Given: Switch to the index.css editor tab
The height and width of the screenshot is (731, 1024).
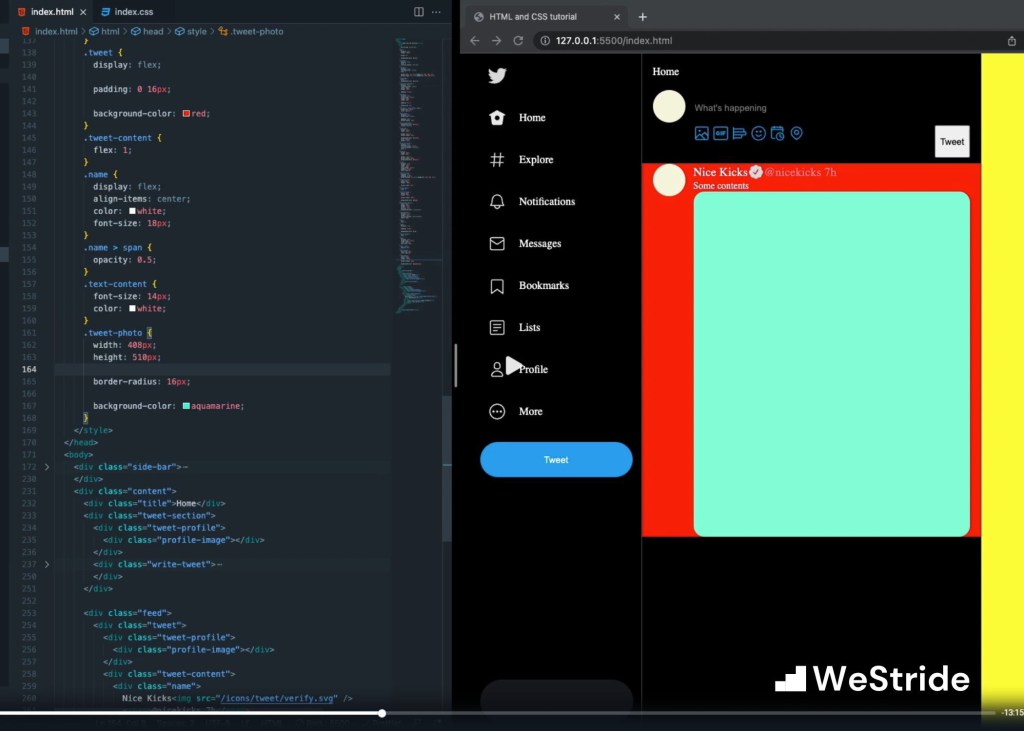Looking at the screenshot, I should coord(131,12).
